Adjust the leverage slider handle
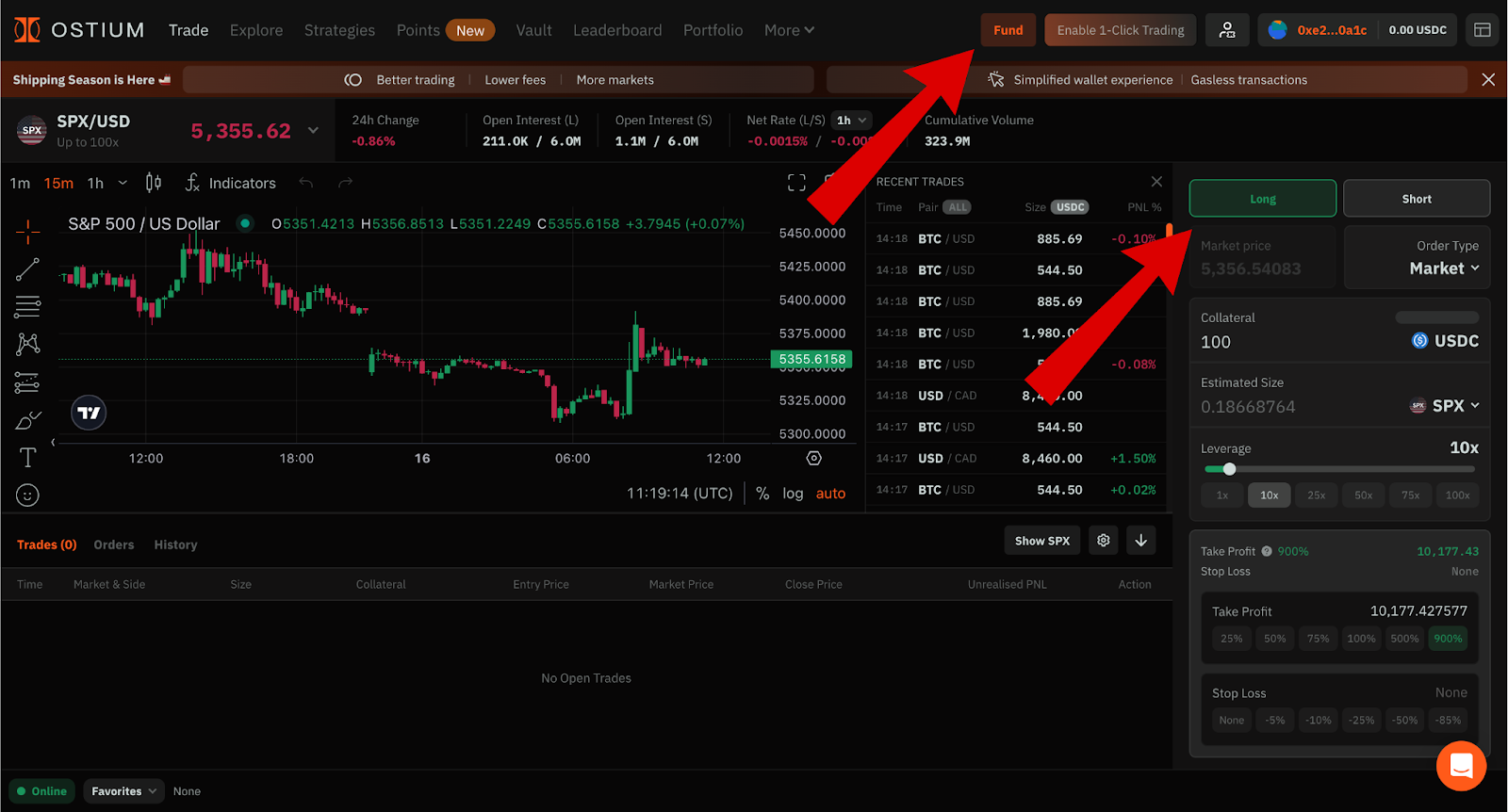This screenshot has height=812, width=1508. click(1229, 469)
